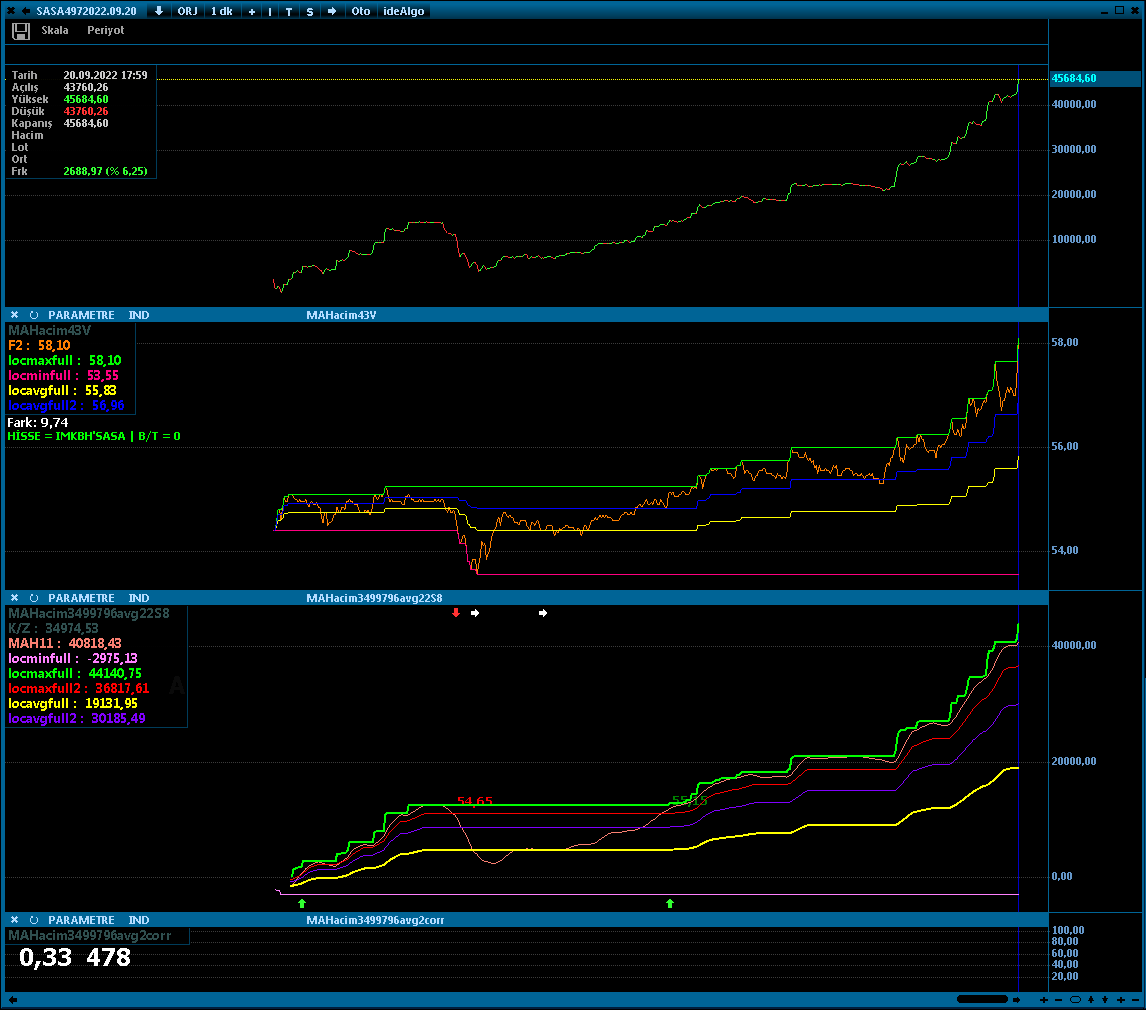Click the scroll-left arrow at bottom left
The image size is (1146, 1010).
click(x=12, y=1000)
